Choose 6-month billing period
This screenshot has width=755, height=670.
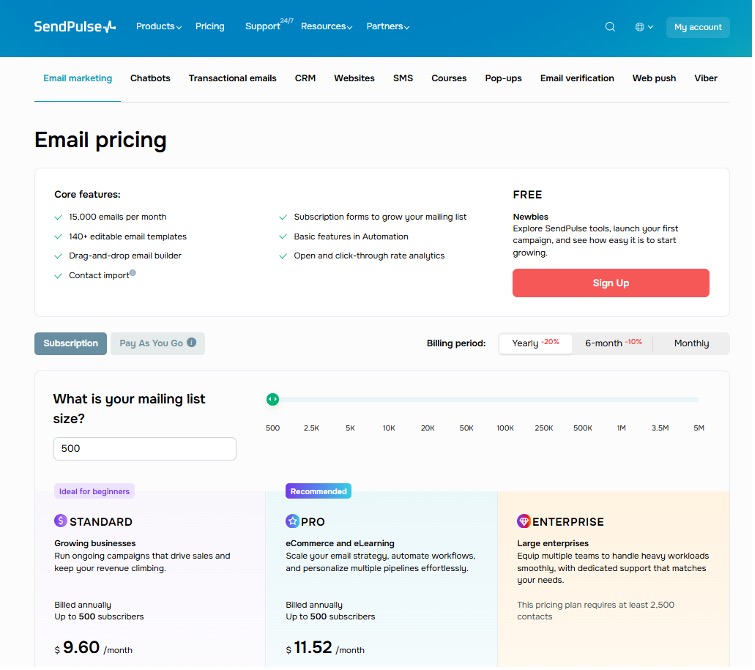coord(615,344)
